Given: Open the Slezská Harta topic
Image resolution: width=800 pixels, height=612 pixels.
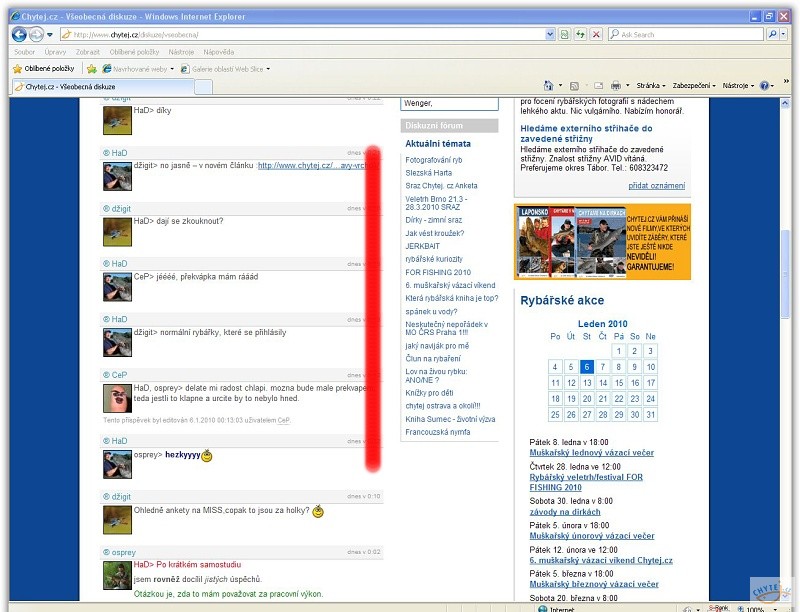Looking at the screenshot, I should pyautogui.click(x=429, y=173).
